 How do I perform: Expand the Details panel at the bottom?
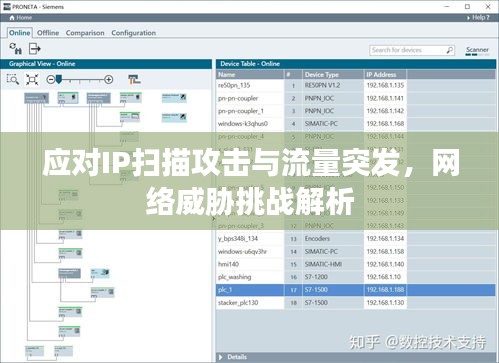[220, 357]
